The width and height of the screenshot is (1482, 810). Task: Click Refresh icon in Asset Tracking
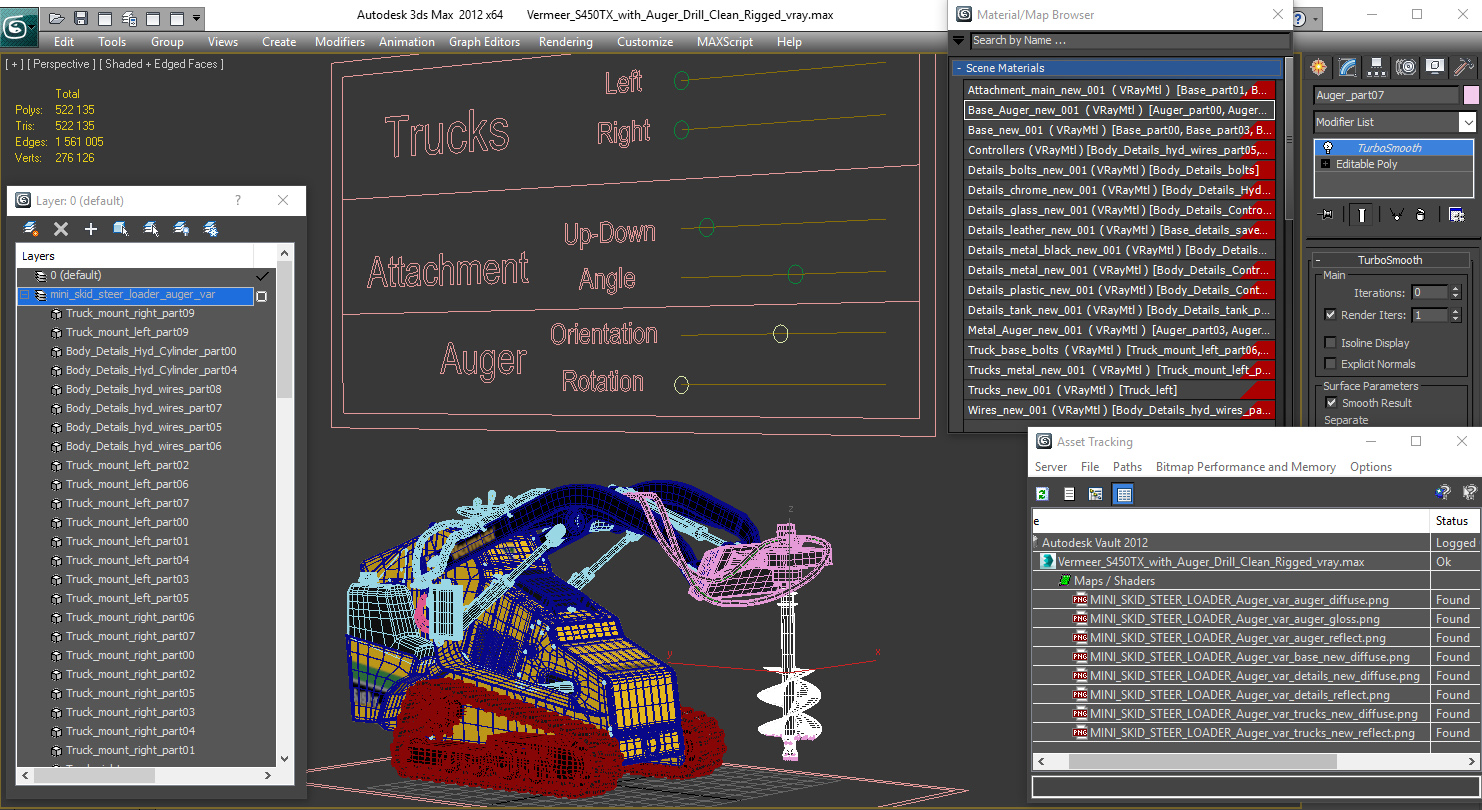[x=1042, y=494]
